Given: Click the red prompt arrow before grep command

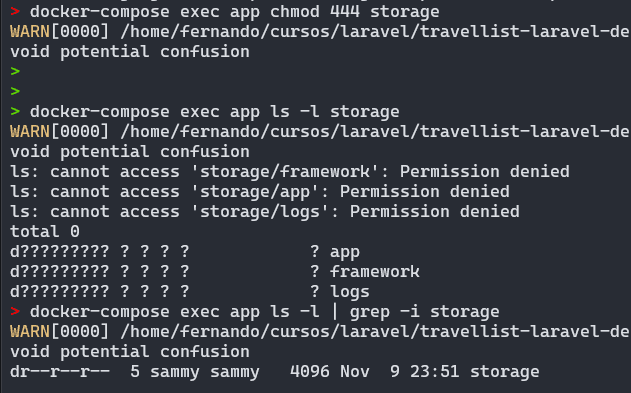Looking at the screenshot, I should 15,311.
